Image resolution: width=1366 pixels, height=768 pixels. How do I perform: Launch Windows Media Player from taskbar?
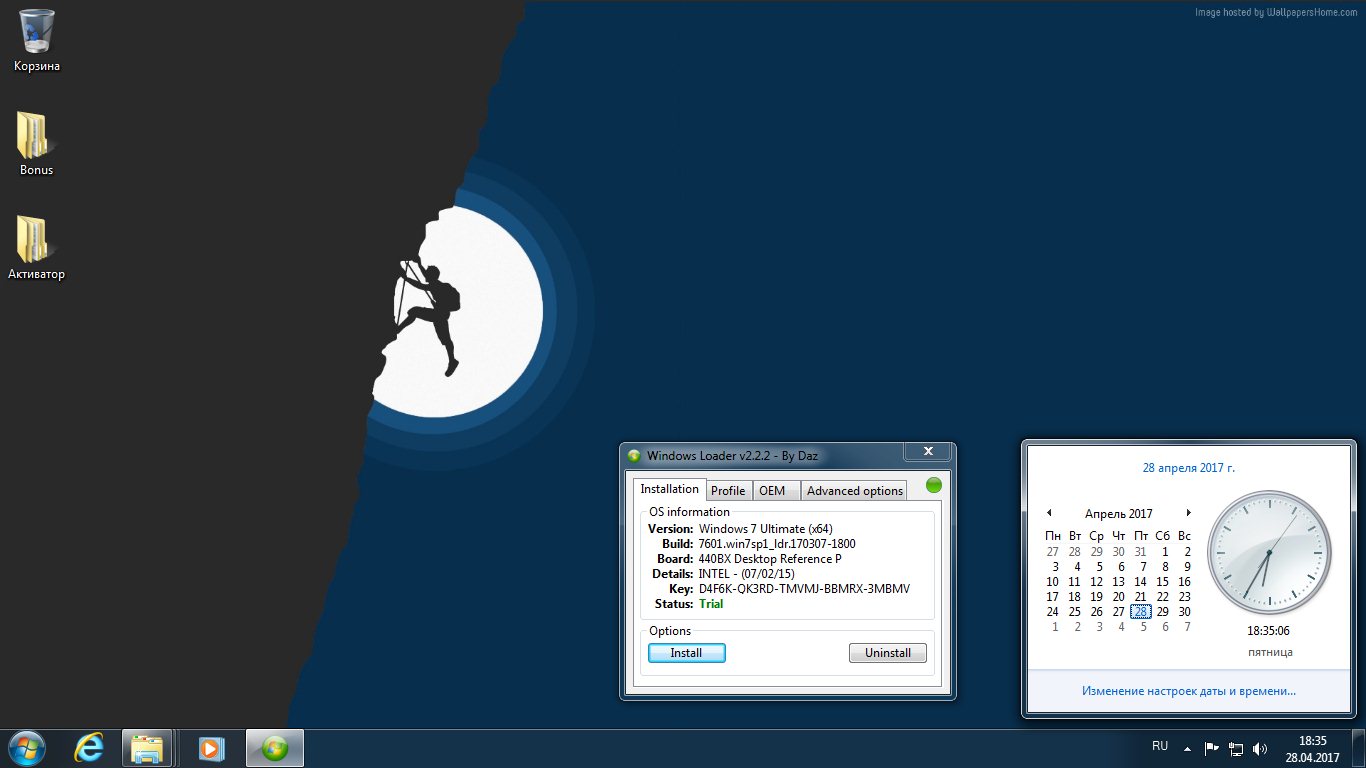(x=210, y=748)
